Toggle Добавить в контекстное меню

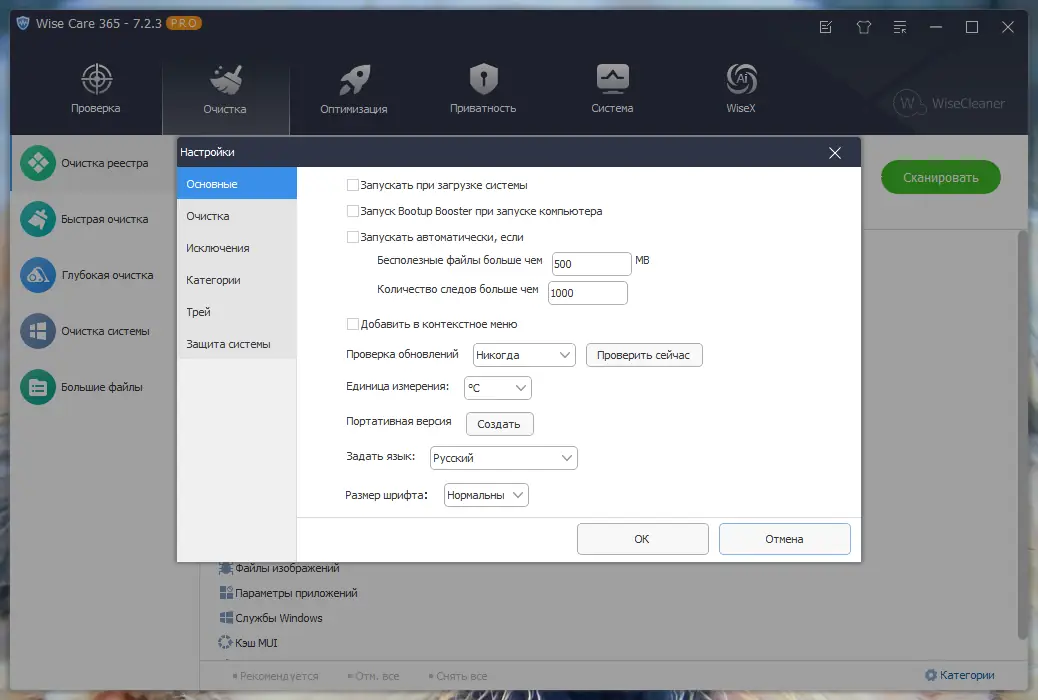pos(353,324)
